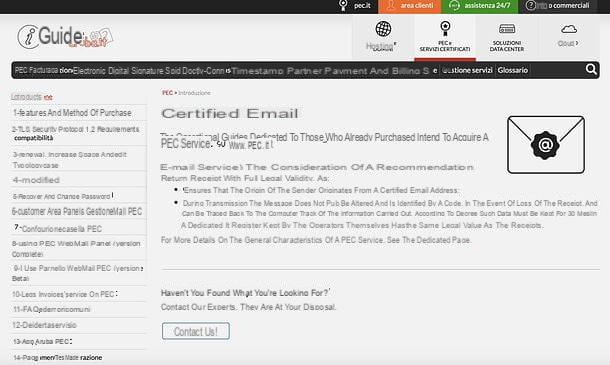Image resolution: width=610 pixels, height=365 pixels.
Task: Open PEC Fatturazione menu item
Action: click(44, 70)
